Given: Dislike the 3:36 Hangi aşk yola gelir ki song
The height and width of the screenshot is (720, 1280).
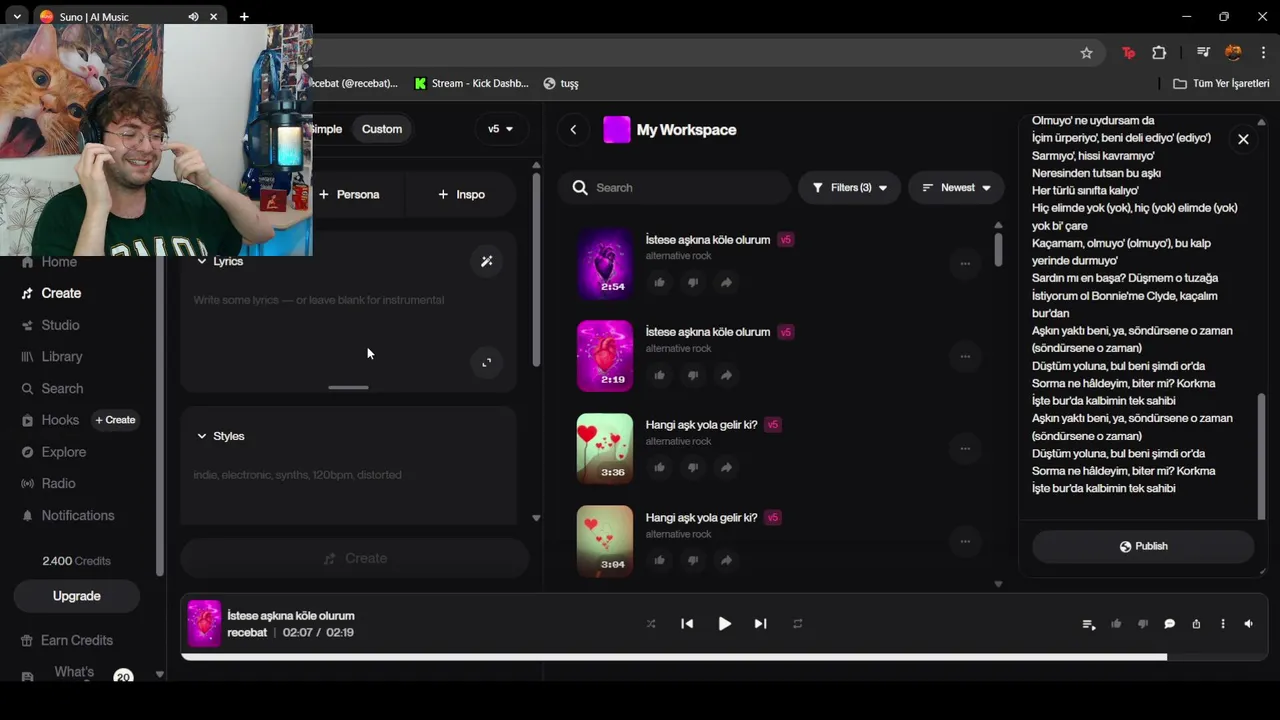Looking at the screenshot, I should (693, 467).
